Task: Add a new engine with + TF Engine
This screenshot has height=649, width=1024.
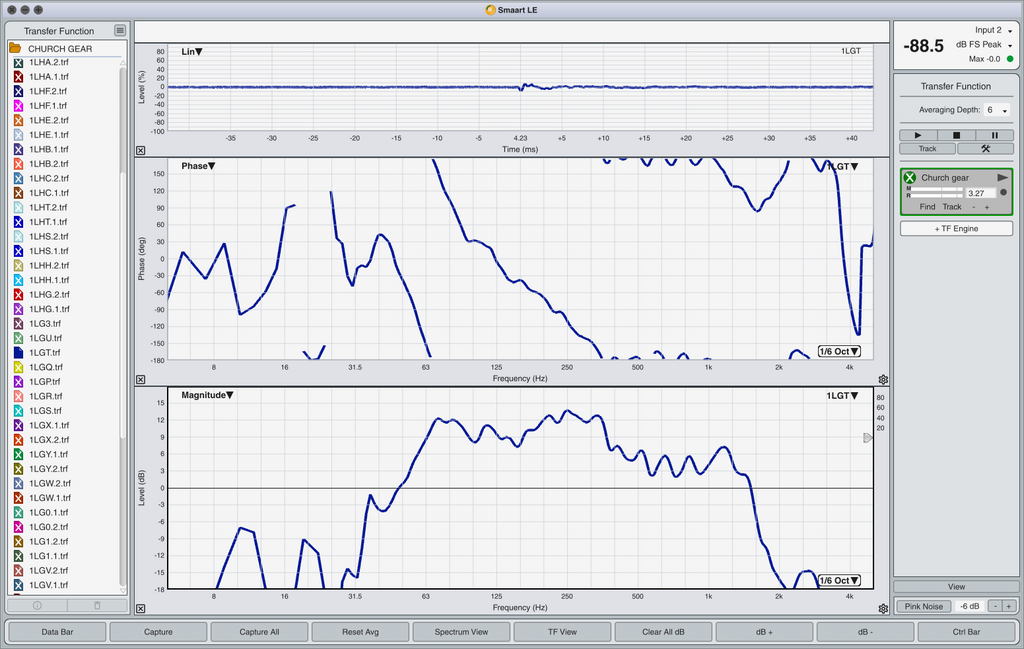Action: tap(956, 229)
